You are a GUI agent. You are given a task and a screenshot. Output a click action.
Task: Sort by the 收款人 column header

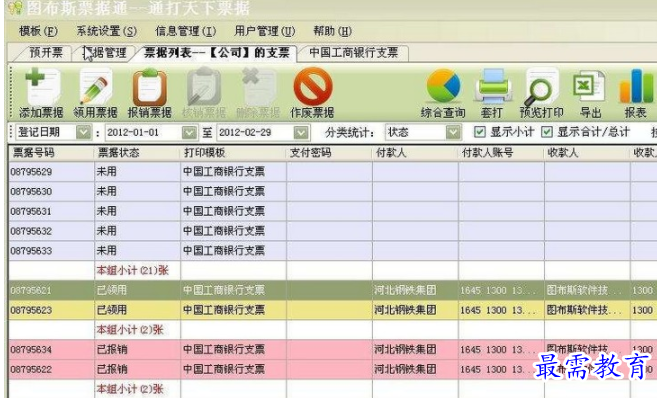[x=587, y=153]
